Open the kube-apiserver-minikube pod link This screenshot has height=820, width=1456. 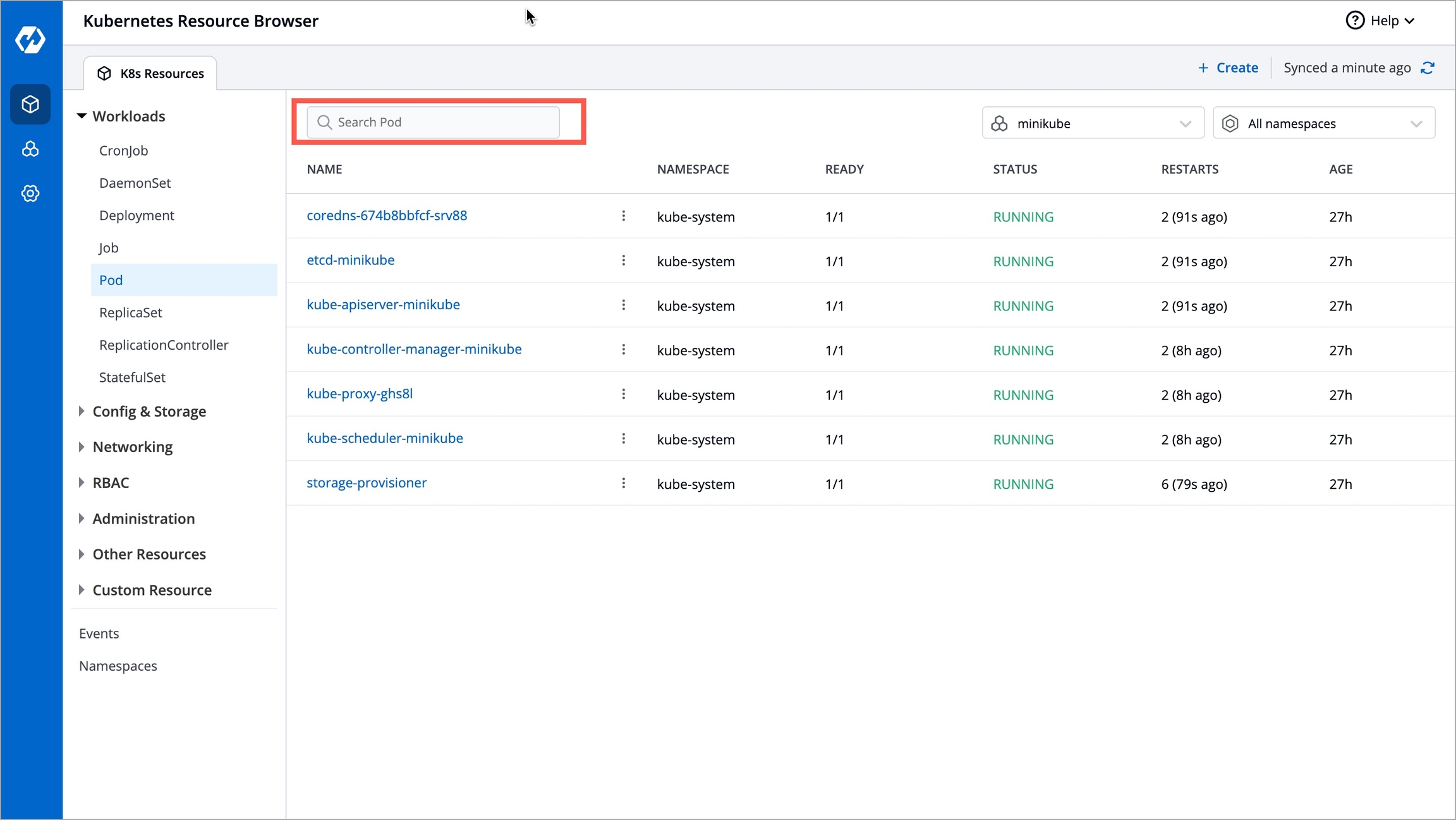click(383, 305)
